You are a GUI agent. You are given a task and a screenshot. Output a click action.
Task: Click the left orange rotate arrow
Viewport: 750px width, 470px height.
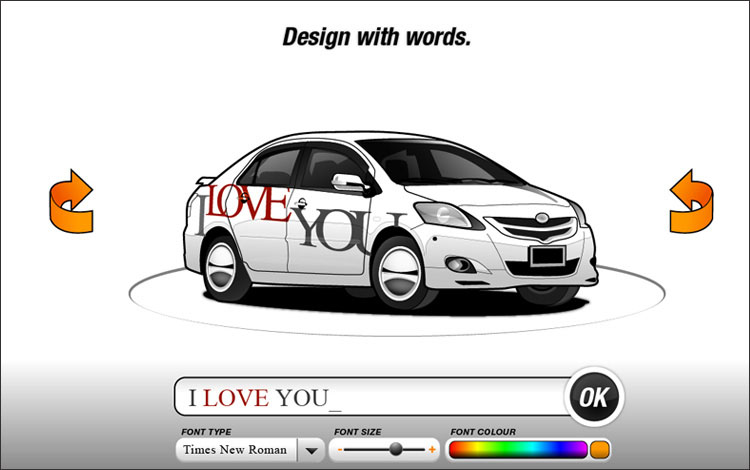click(70, 201)
